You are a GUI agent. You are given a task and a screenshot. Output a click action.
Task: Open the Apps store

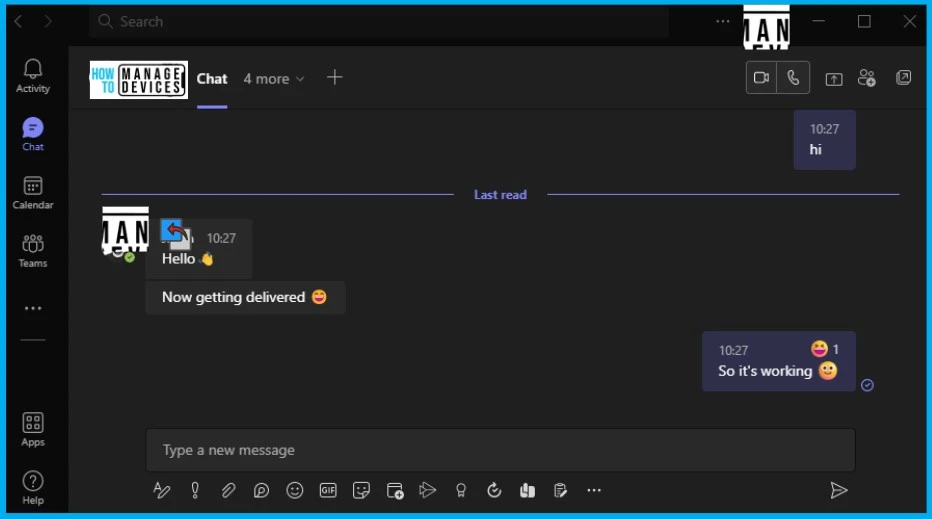click(x=33, y=430)
